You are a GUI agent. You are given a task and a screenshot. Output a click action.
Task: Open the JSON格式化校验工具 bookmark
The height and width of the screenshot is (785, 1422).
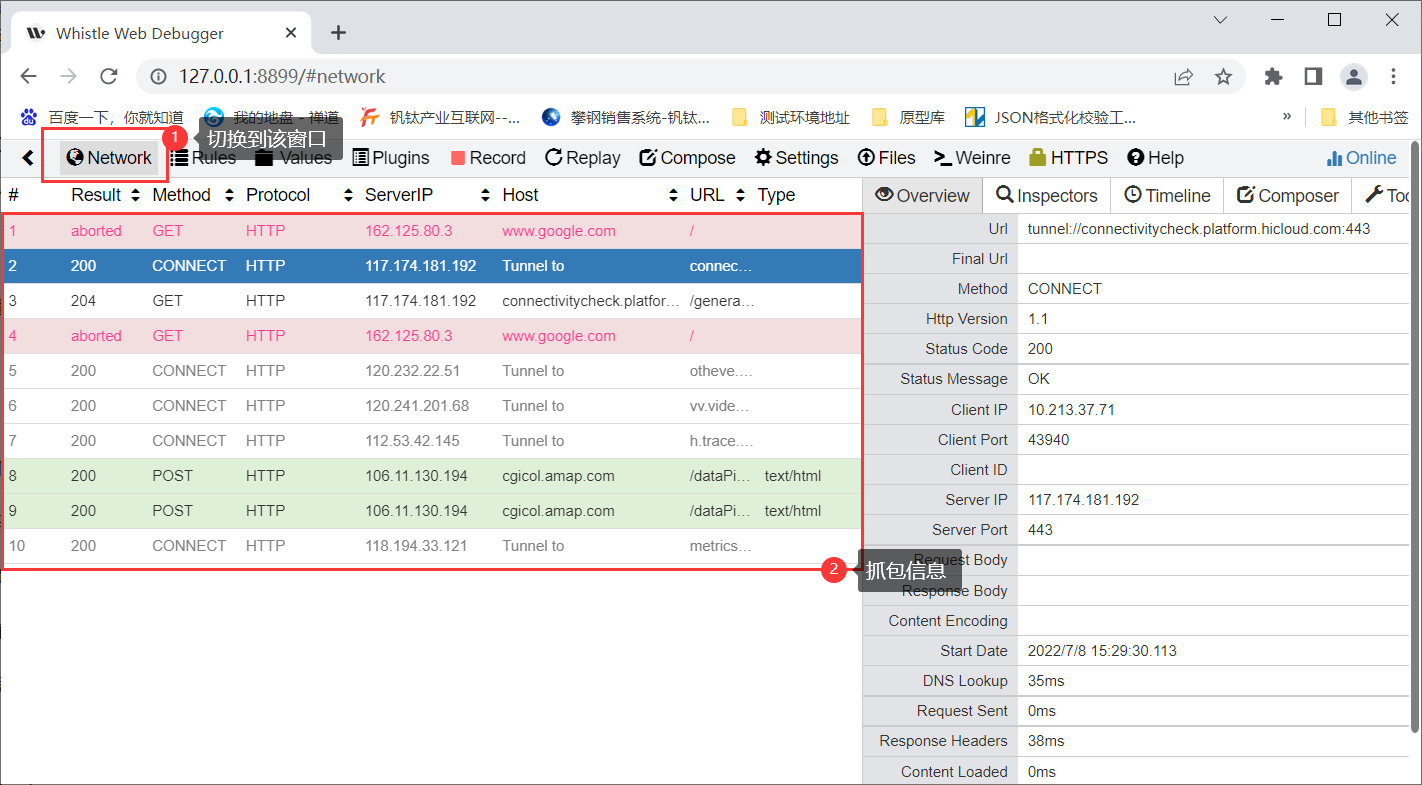1050,118
